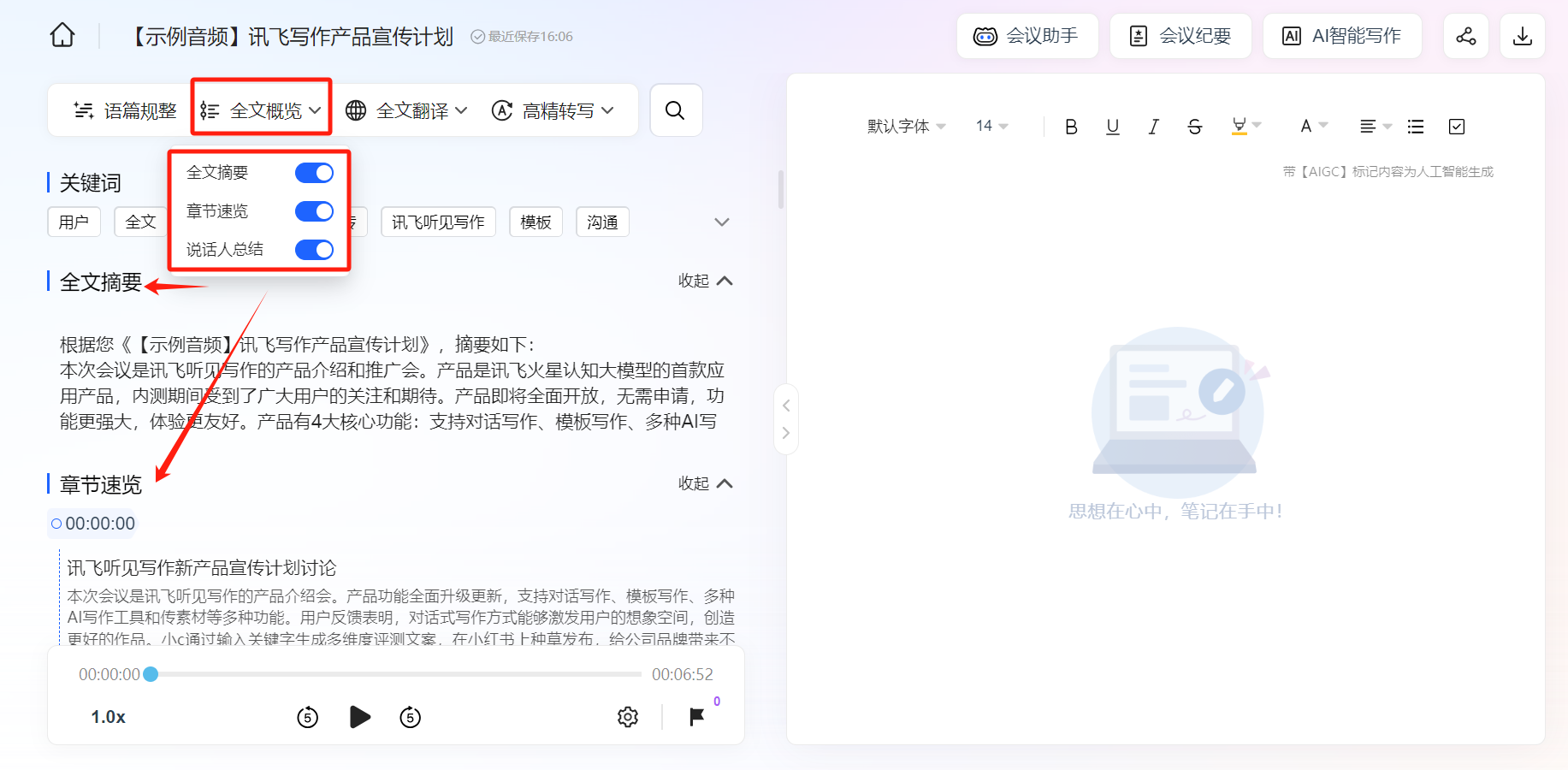
Task: Toggle the 说话人总结 switch
Action: pyautogui.click(x=314, y=250)
